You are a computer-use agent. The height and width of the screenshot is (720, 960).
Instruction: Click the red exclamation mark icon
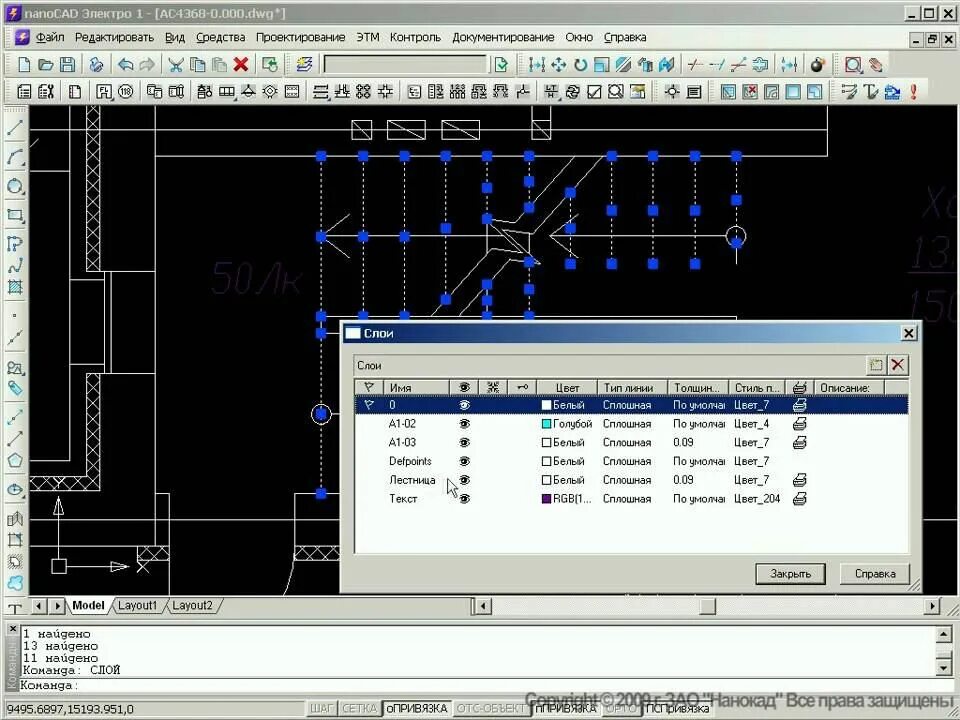pyautogui.click(x=913, y=92)
